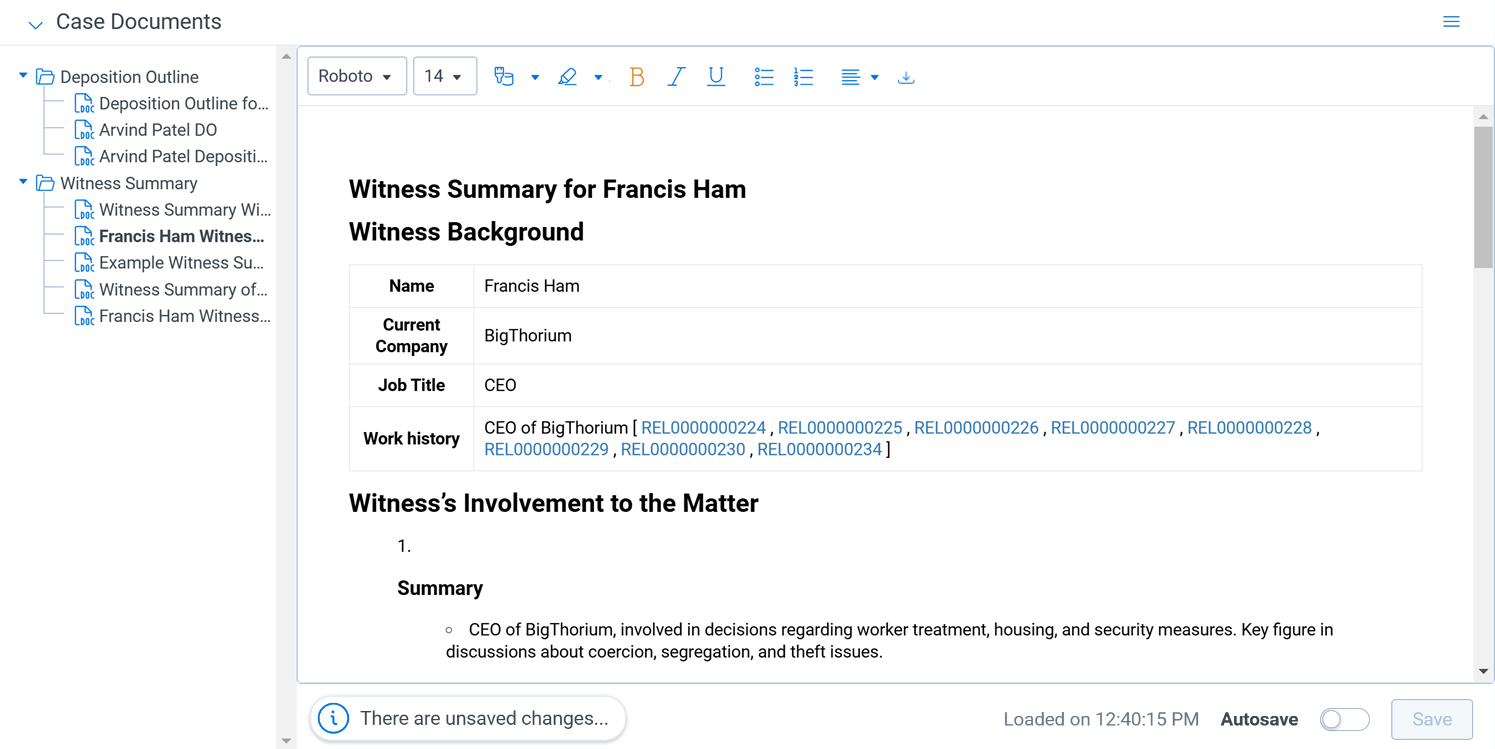Click the Save button
1495x749 pixels.
click(x=1432, y=719)
